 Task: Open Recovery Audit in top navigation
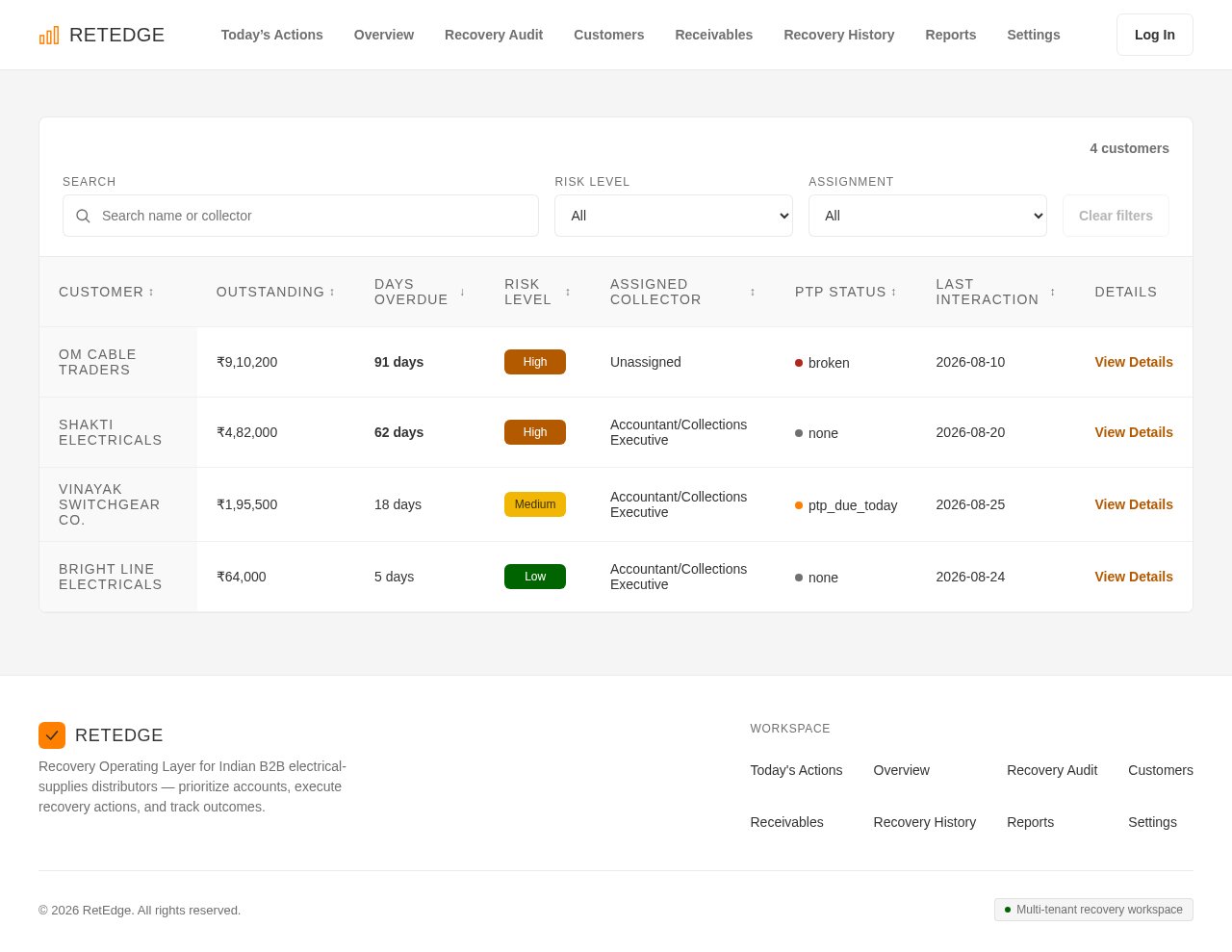(494, 35)
